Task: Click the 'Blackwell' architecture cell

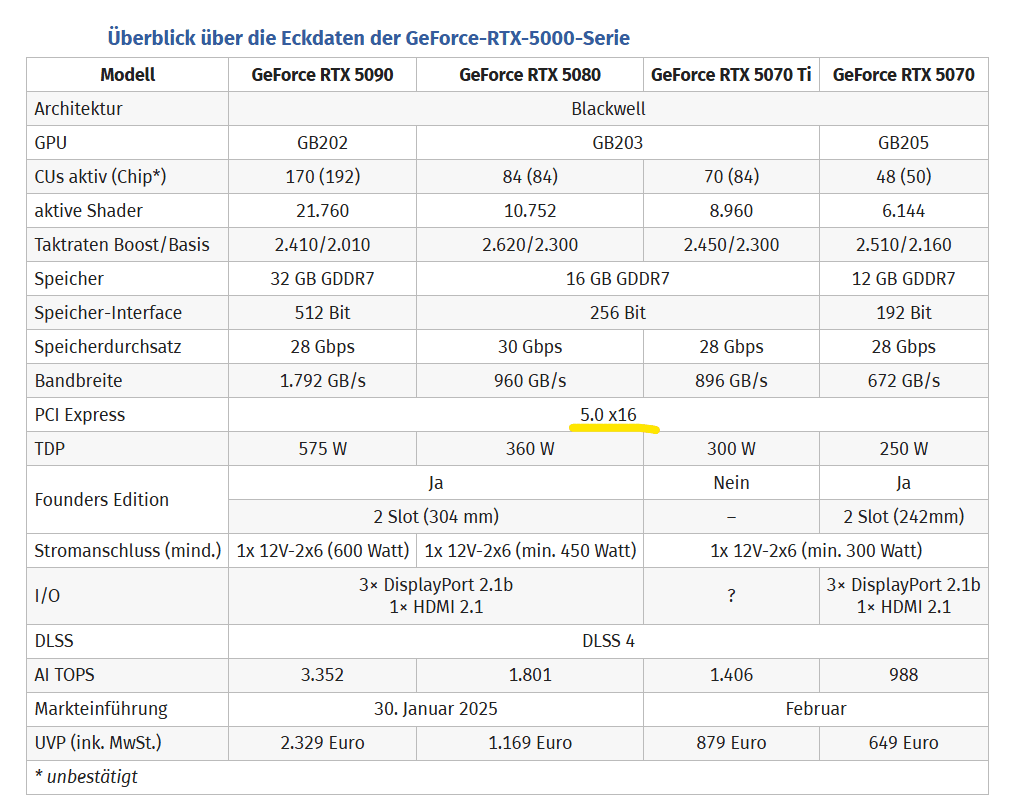Action: coord(608,109)
